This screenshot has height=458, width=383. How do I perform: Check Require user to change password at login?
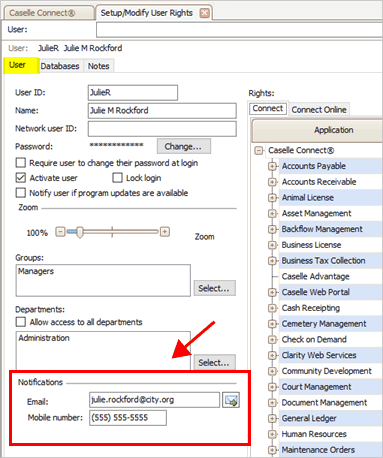tap(21, 163)
